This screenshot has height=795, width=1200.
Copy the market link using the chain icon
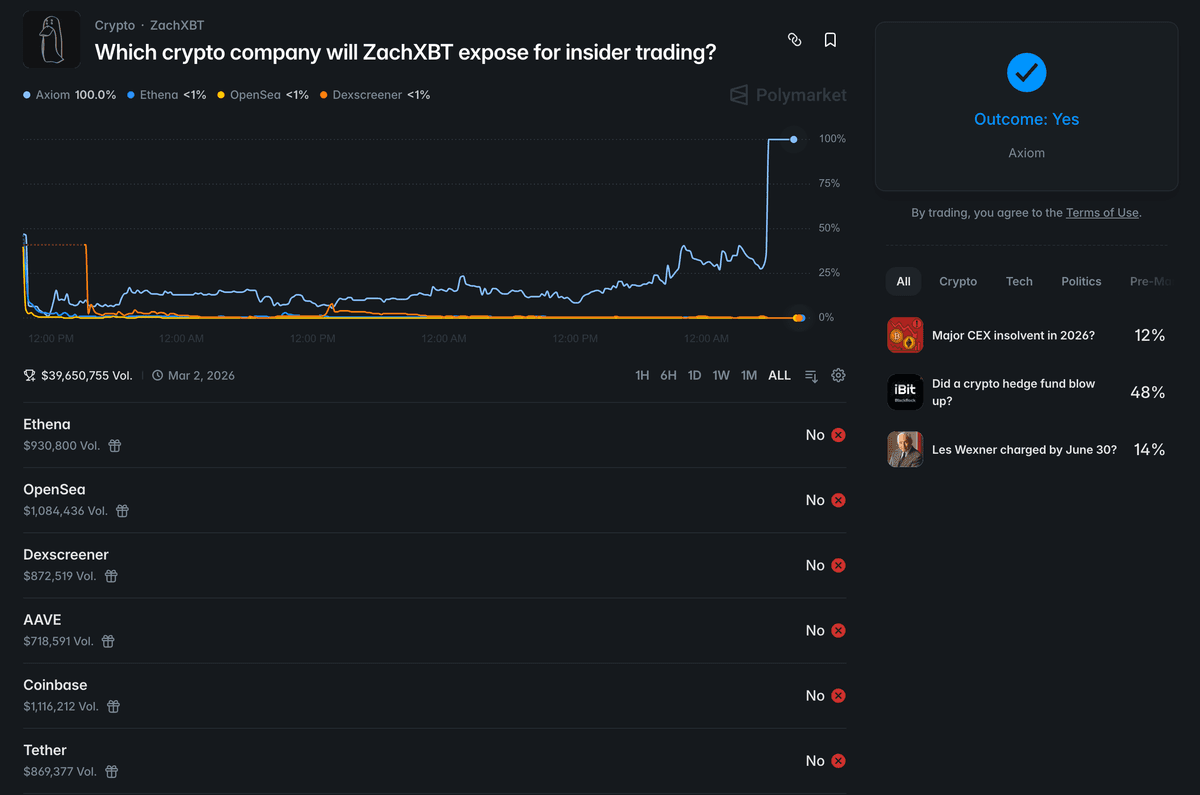pyautogui.click(x=794, y=39)
